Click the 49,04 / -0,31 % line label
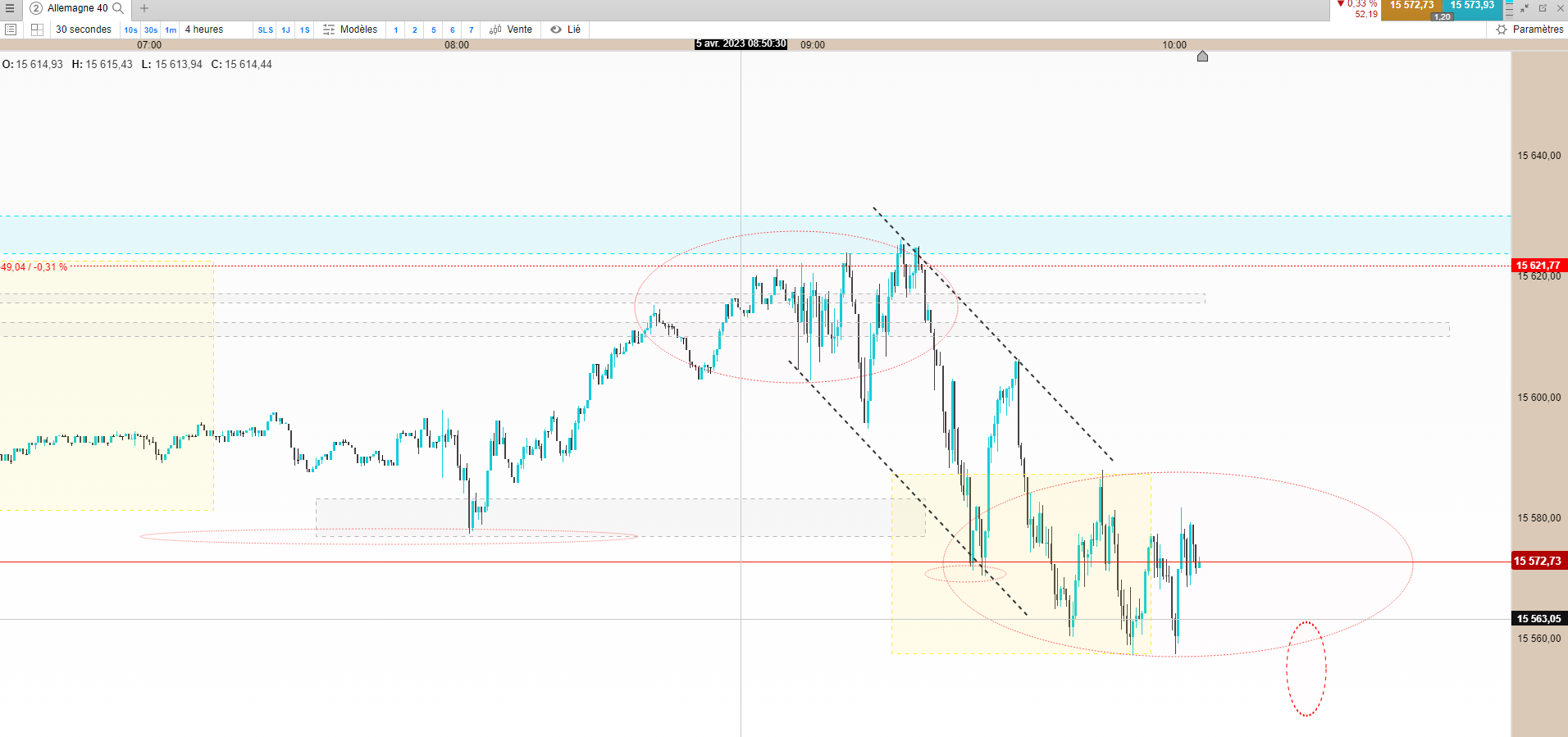 tap(34, 267)
